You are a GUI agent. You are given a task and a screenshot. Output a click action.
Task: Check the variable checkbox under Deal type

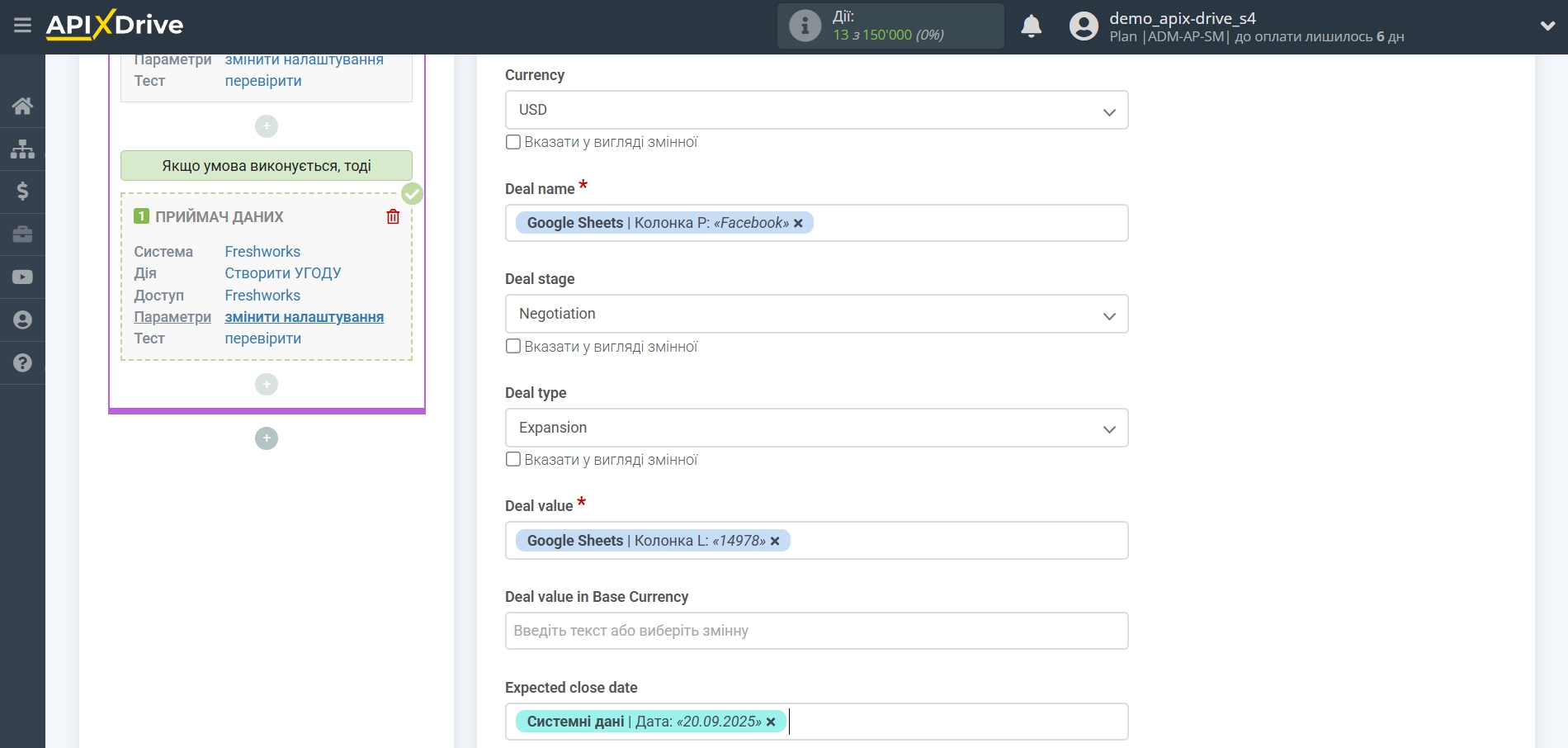tap(513, 460)
